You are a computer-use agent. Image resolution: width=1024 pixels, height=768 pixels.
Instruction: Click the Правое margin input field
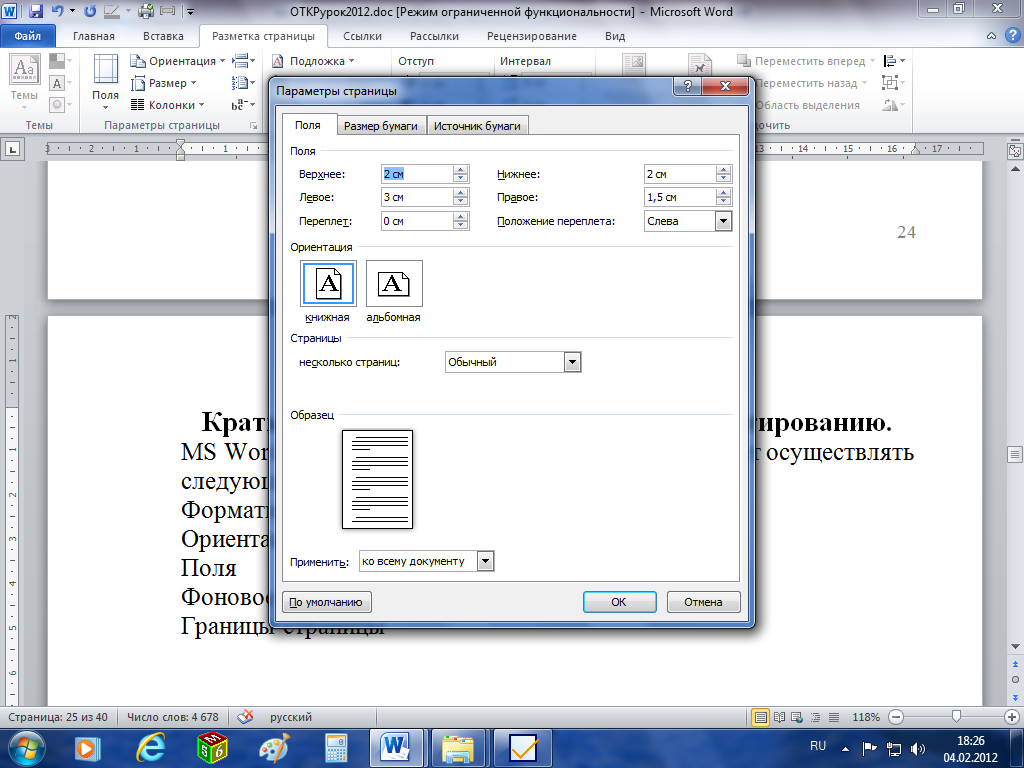(679, 197)
